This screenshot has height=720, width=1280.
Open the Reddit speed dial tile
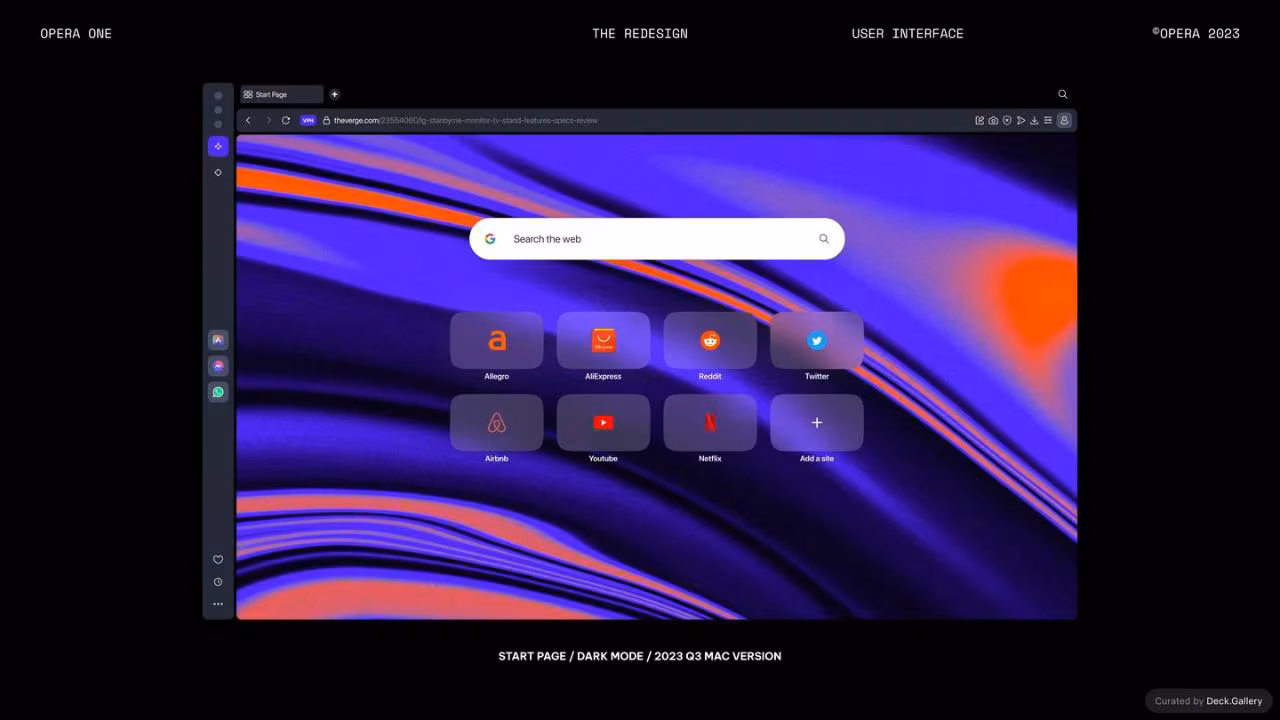tap(710, 341)
